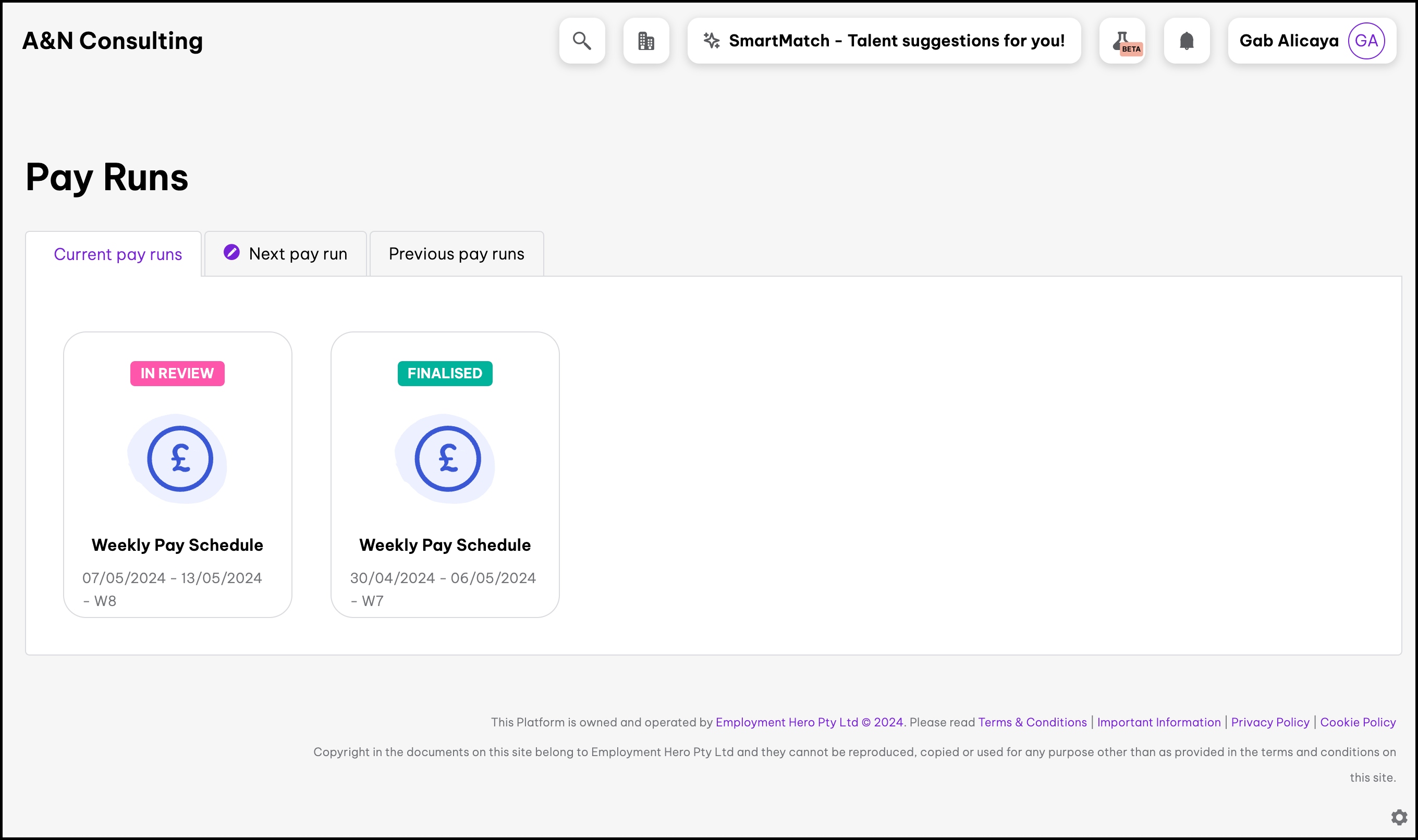This screenshot has height=840, width=1418.
Task: Click the pound coin icon on Finalised card
Action: pyautogui.click(x=447, y=459)
